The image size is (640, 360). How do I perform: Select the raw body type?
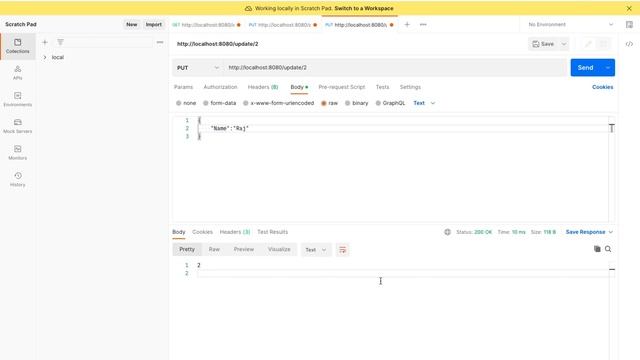329,103
